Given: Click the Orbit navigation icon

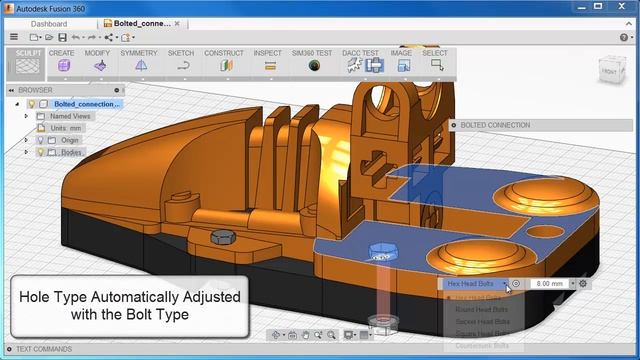Looking at the screenshot, I should (276, 335).
